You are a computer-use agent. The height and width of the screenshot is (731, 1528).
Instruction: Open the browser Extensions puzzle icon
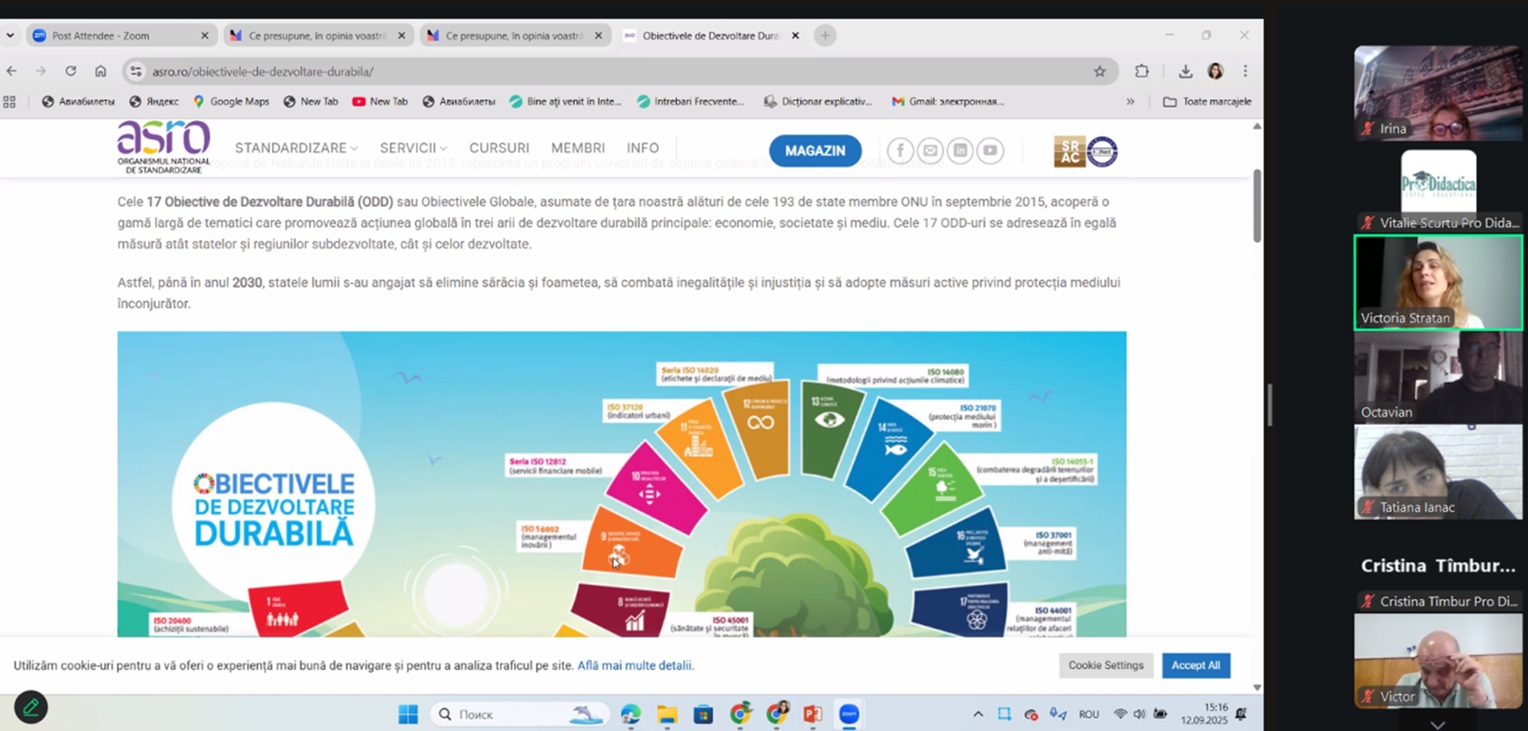click(1142, 71)
